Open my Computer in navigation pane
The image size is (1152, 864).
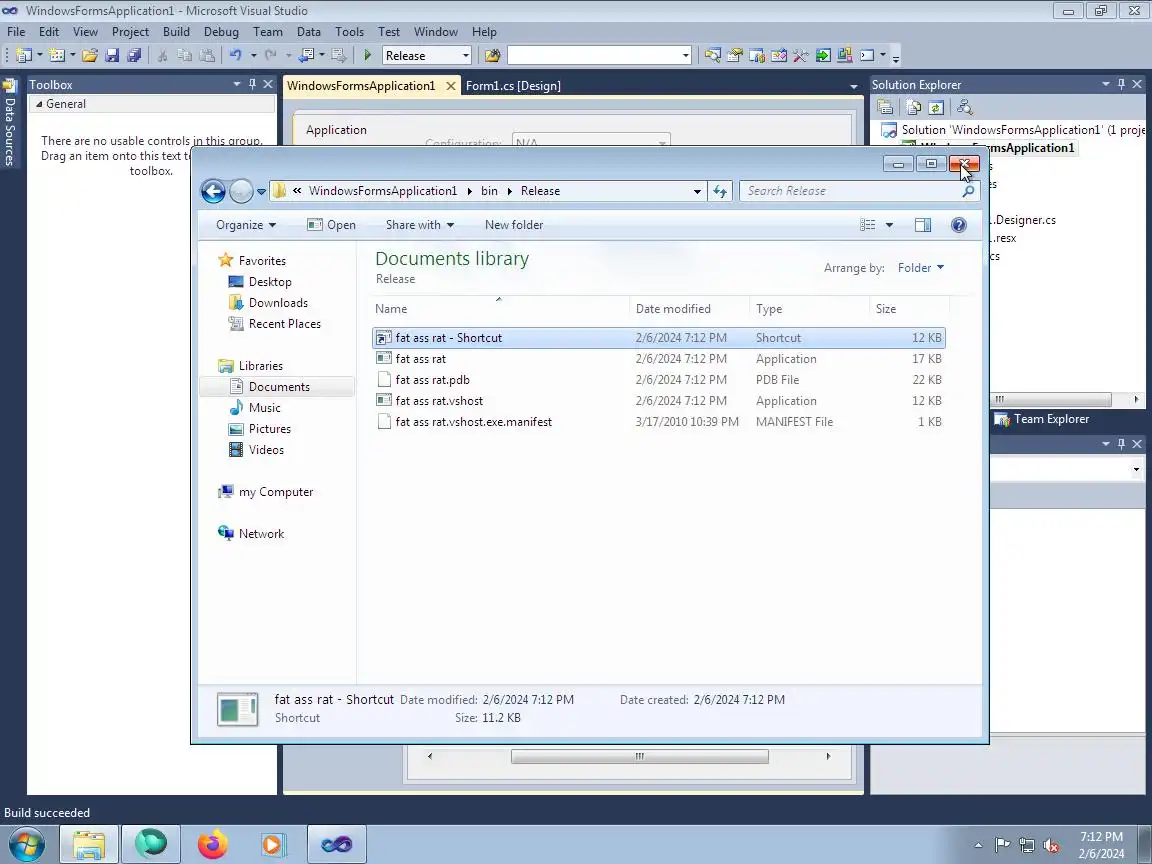coord(266,492)
